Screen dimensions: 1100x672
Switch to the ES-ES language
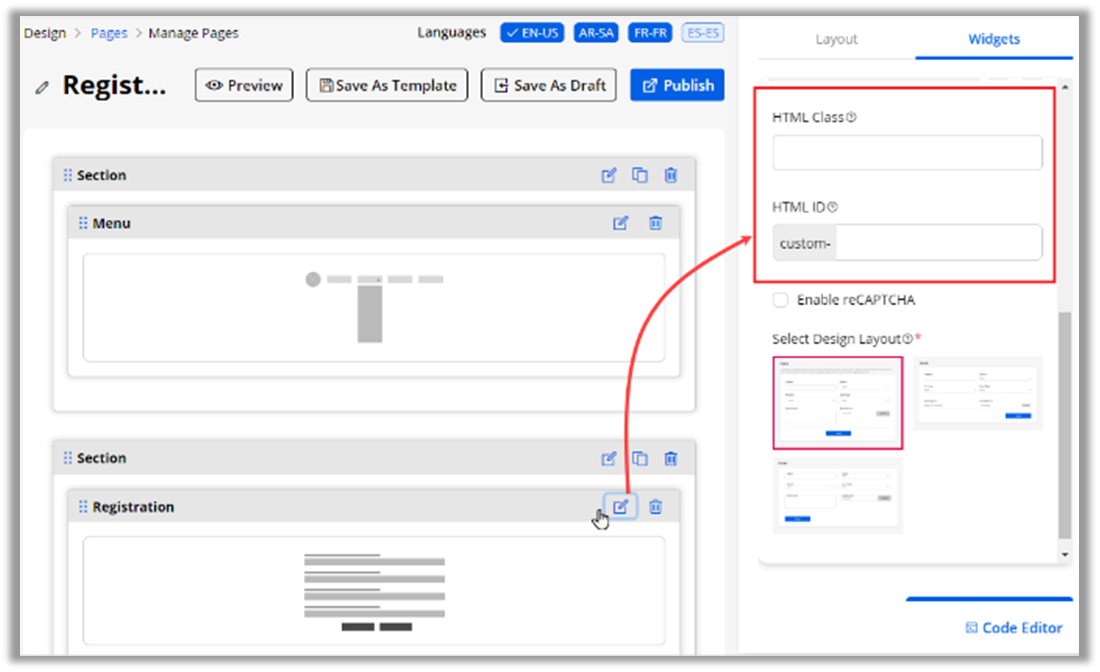pos(703,33)
